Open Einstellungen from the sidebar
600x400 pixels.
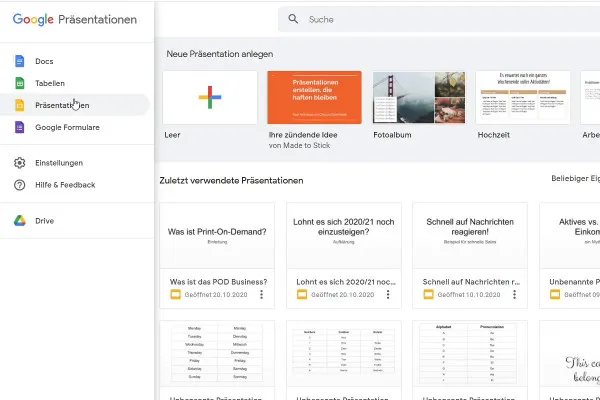coord(75,163)
